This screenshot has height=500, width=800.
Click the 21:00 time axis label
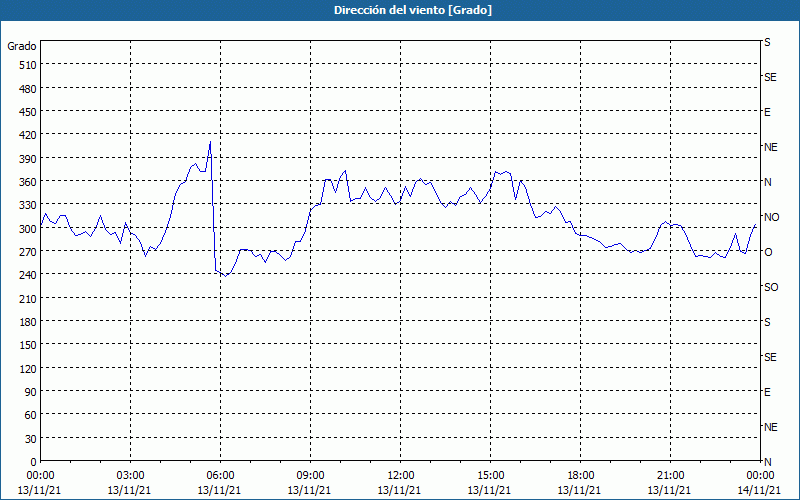pyautogui.click(x=670, y=476)
